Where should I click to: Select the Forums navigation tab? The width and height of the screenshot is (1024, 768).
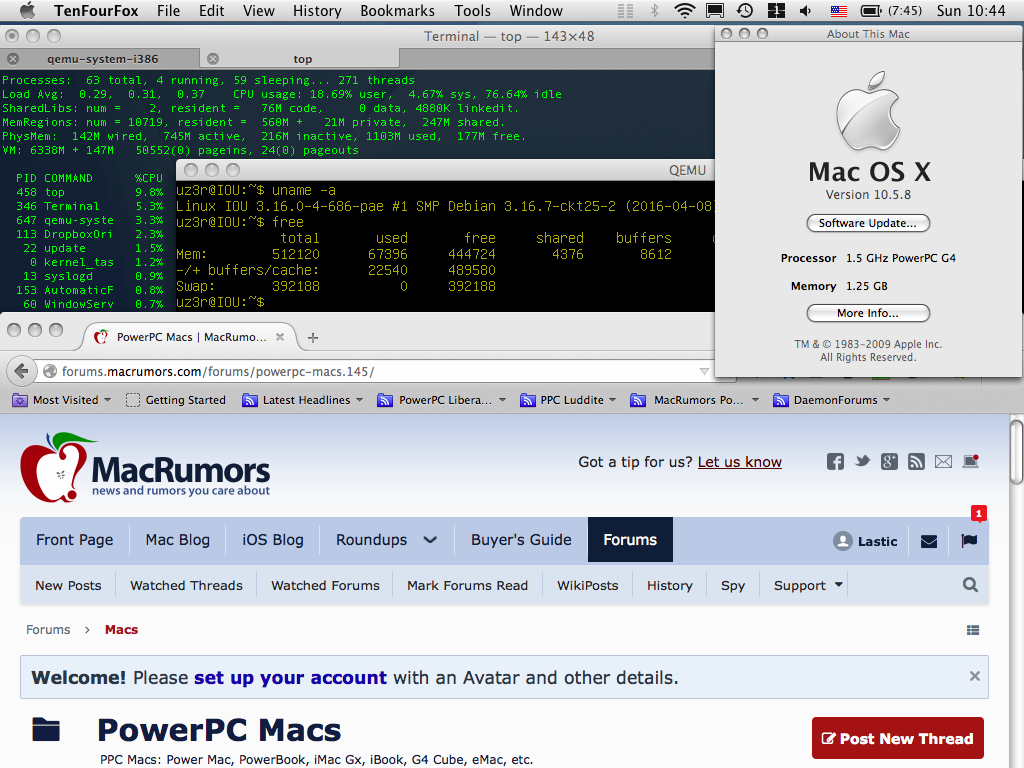pos(630,539)
